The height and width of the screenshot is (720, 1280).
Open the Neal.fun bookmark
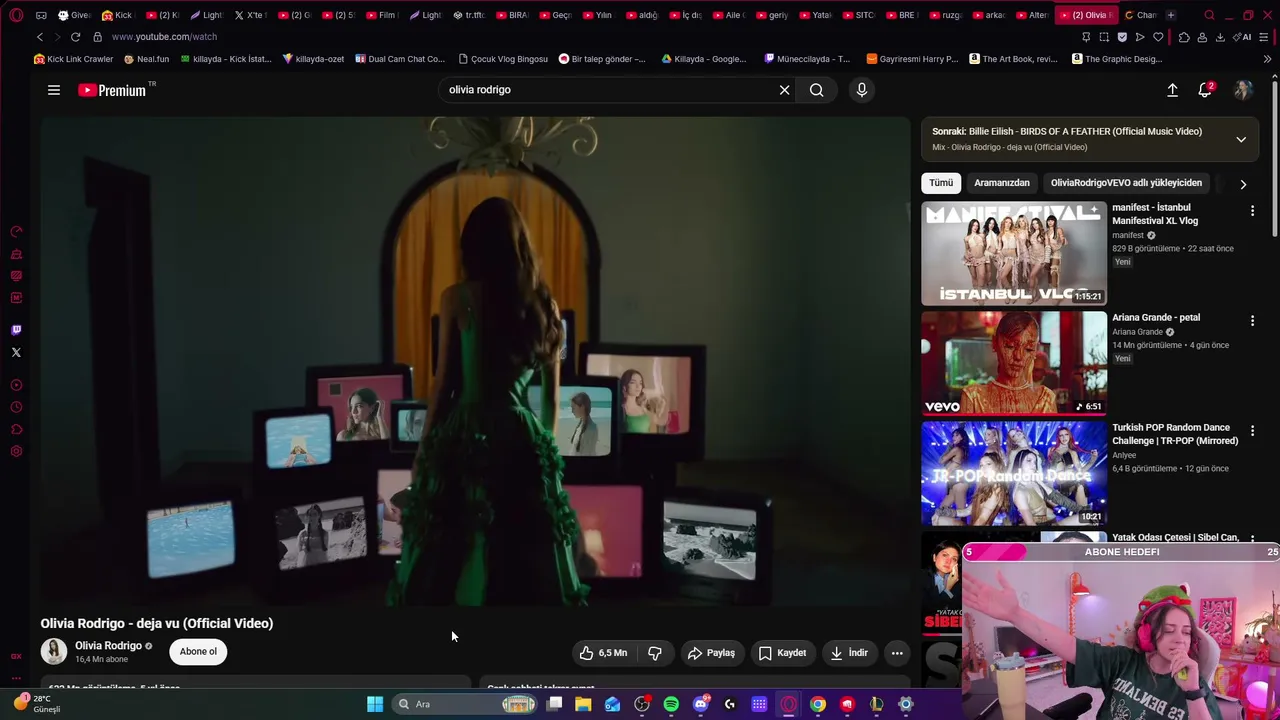click(146, 59)
